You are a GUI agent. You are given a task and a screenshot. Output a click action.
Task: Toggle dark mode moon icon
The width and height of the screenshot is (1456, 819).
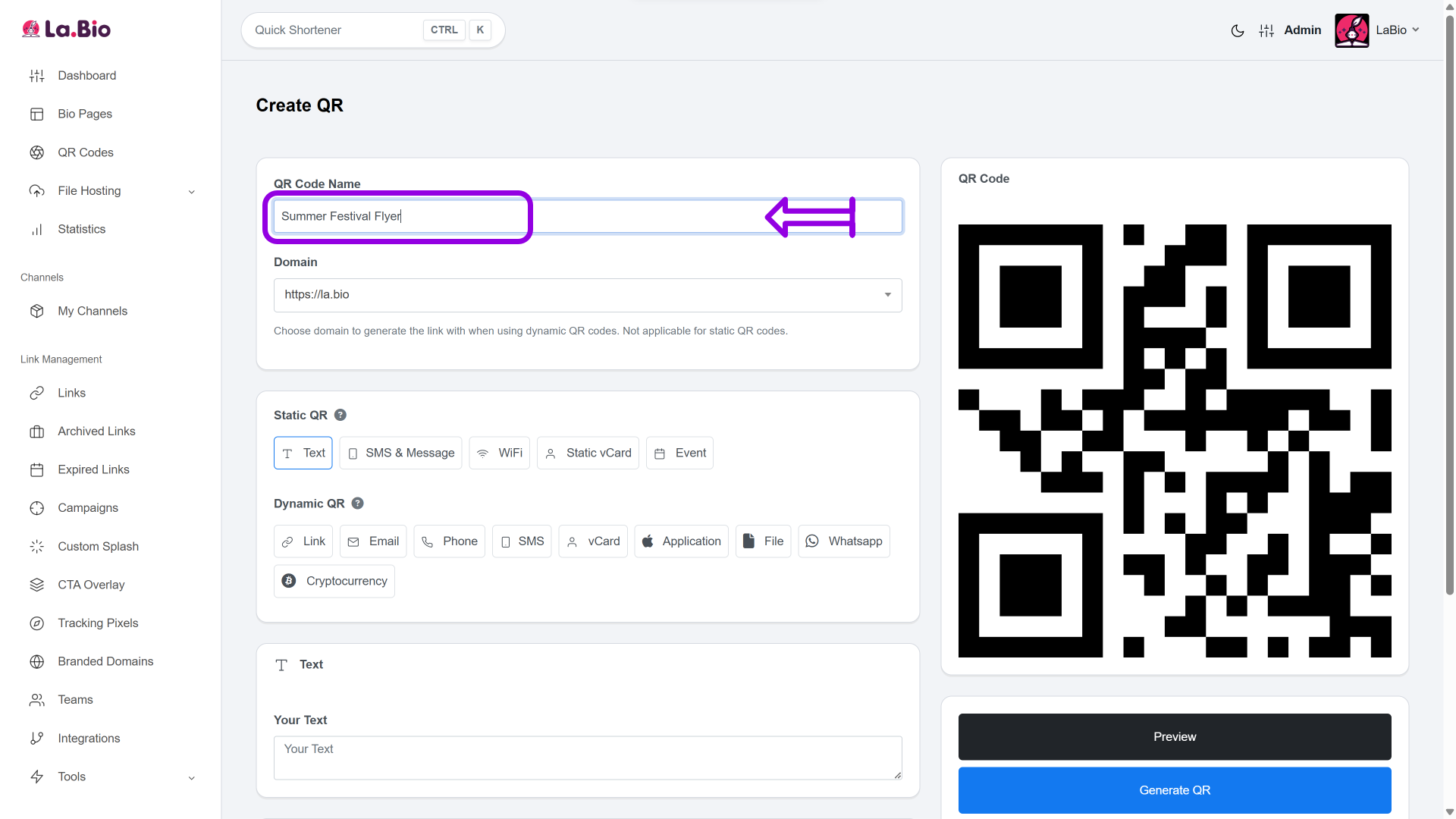point(1237,30)
